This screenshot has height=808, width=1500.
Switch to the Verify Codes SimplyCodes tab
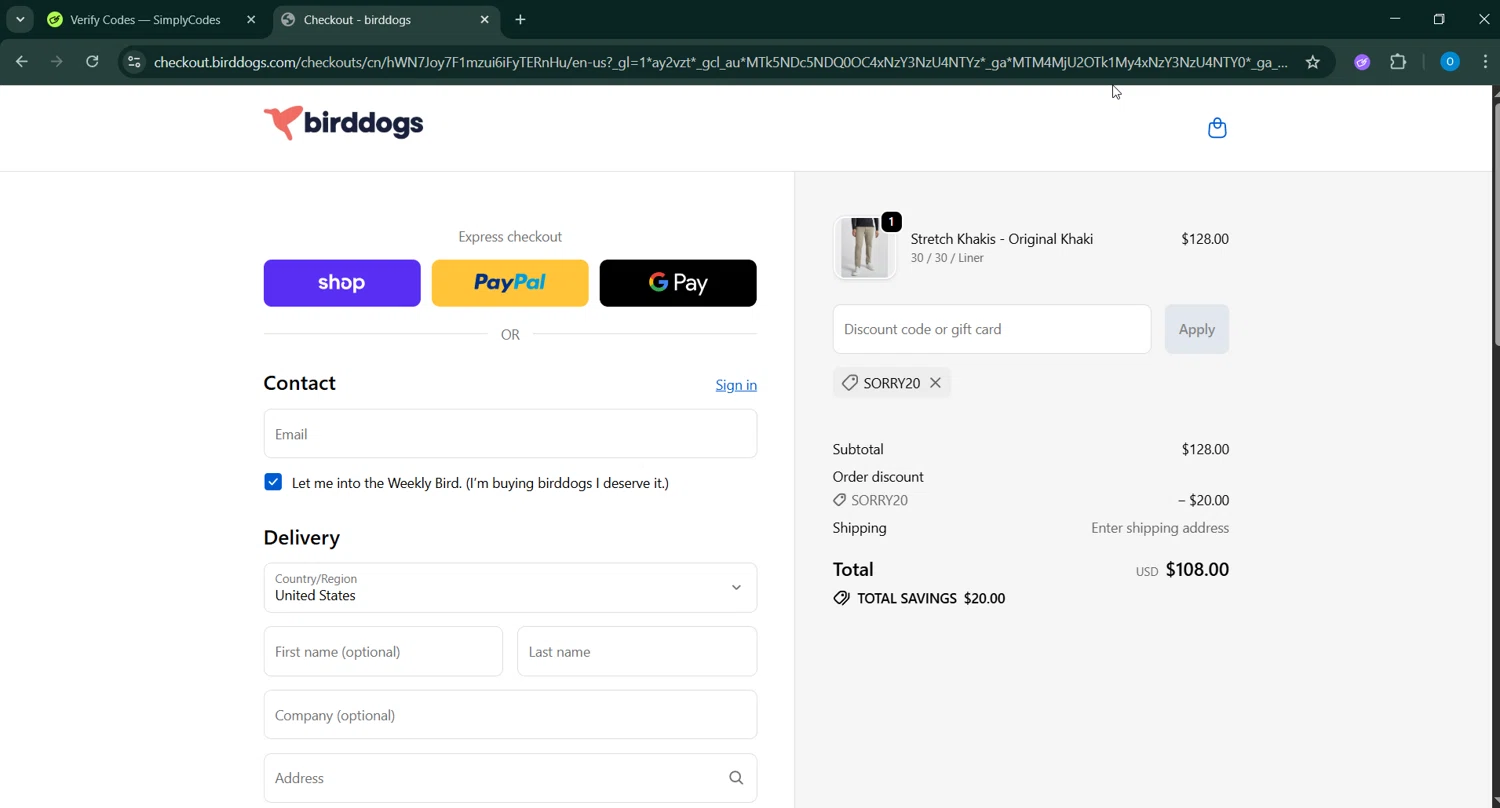145,19
